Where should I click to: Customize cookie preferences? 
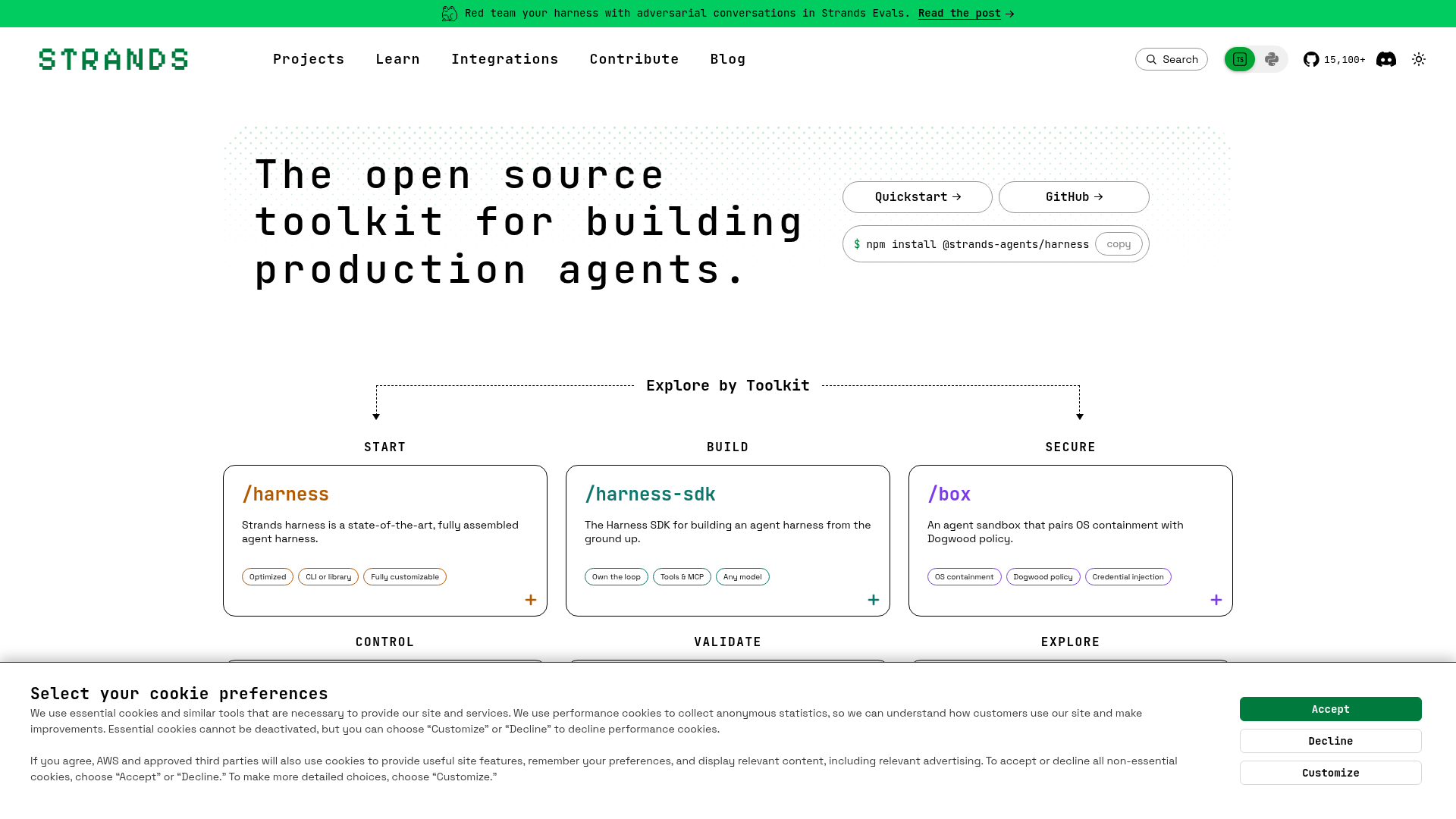pos(1331,773)
